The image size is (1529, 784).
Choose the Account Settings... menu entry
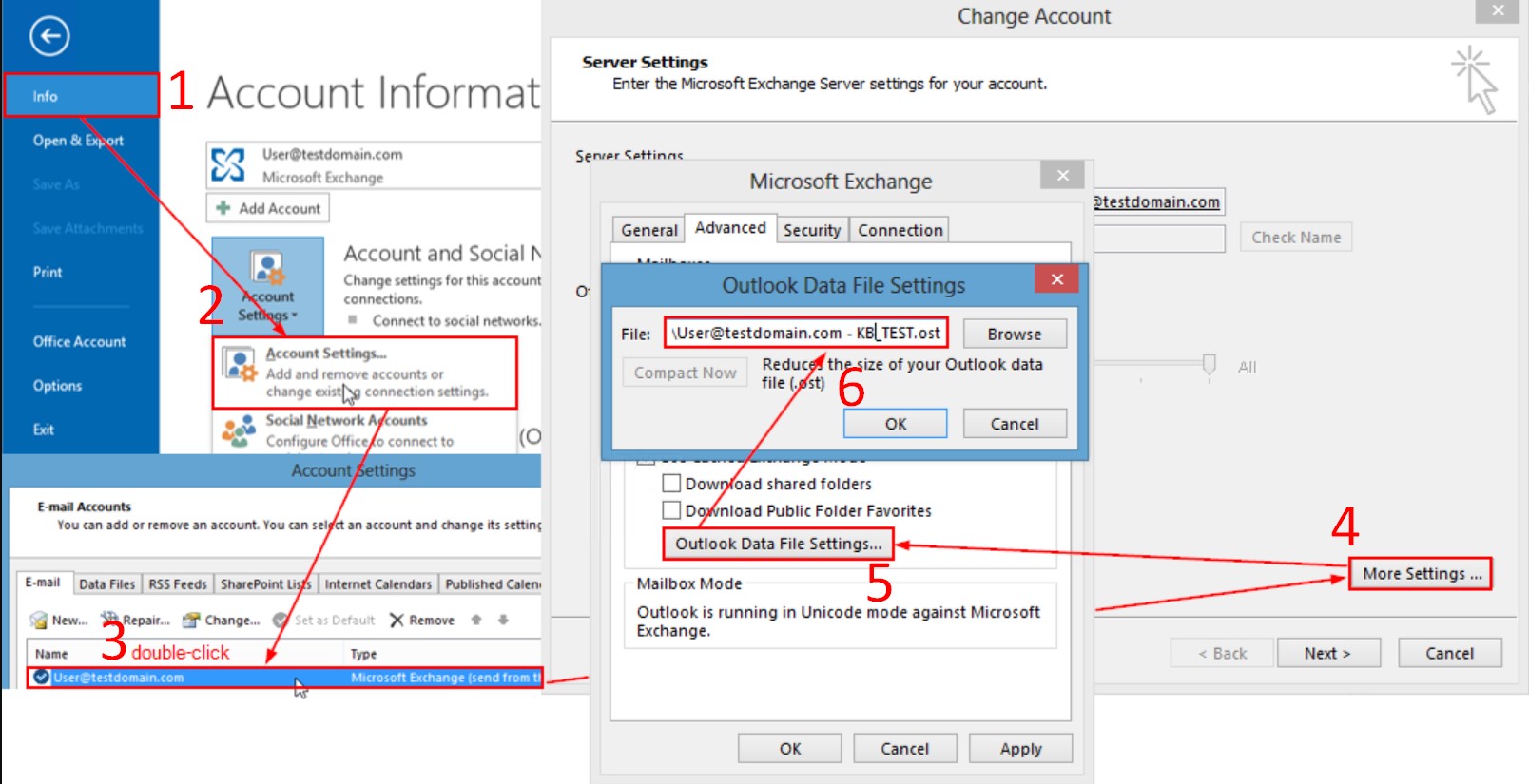click(x=365, y=373)
